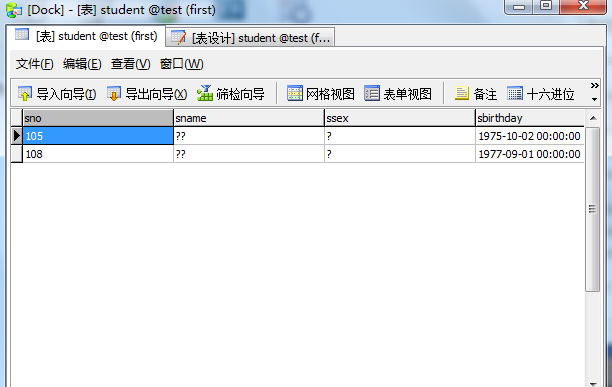
Task: Switch to [表] student @test tab
Action: (x=87, y=36)
